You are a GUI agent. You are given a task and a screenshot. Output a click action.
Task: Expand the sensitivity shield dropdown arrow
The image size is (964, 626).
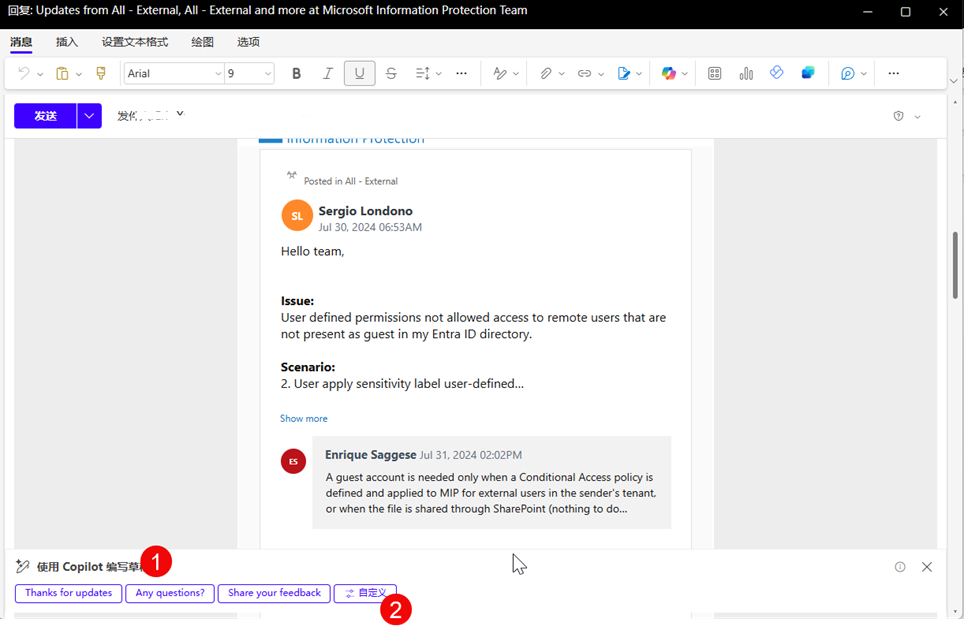[x=917, y=117]
